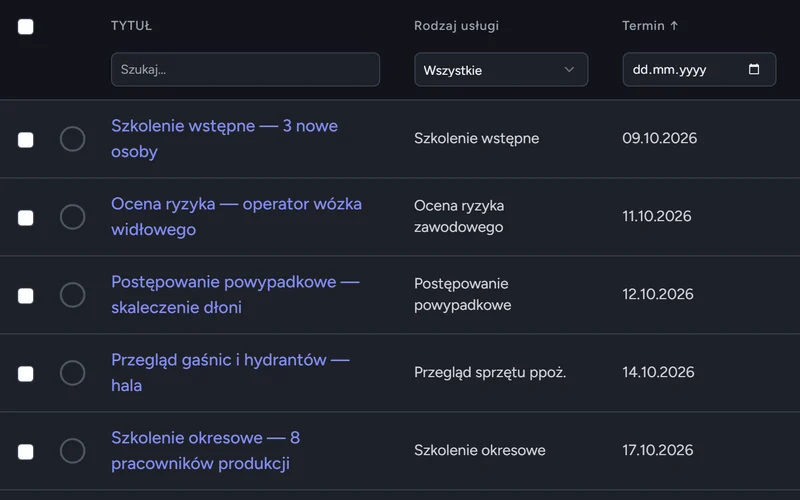Viewport: 800px width, 500px height.
Task: Check the box for Szkolenie okresowe row
Action: point(26,452)
